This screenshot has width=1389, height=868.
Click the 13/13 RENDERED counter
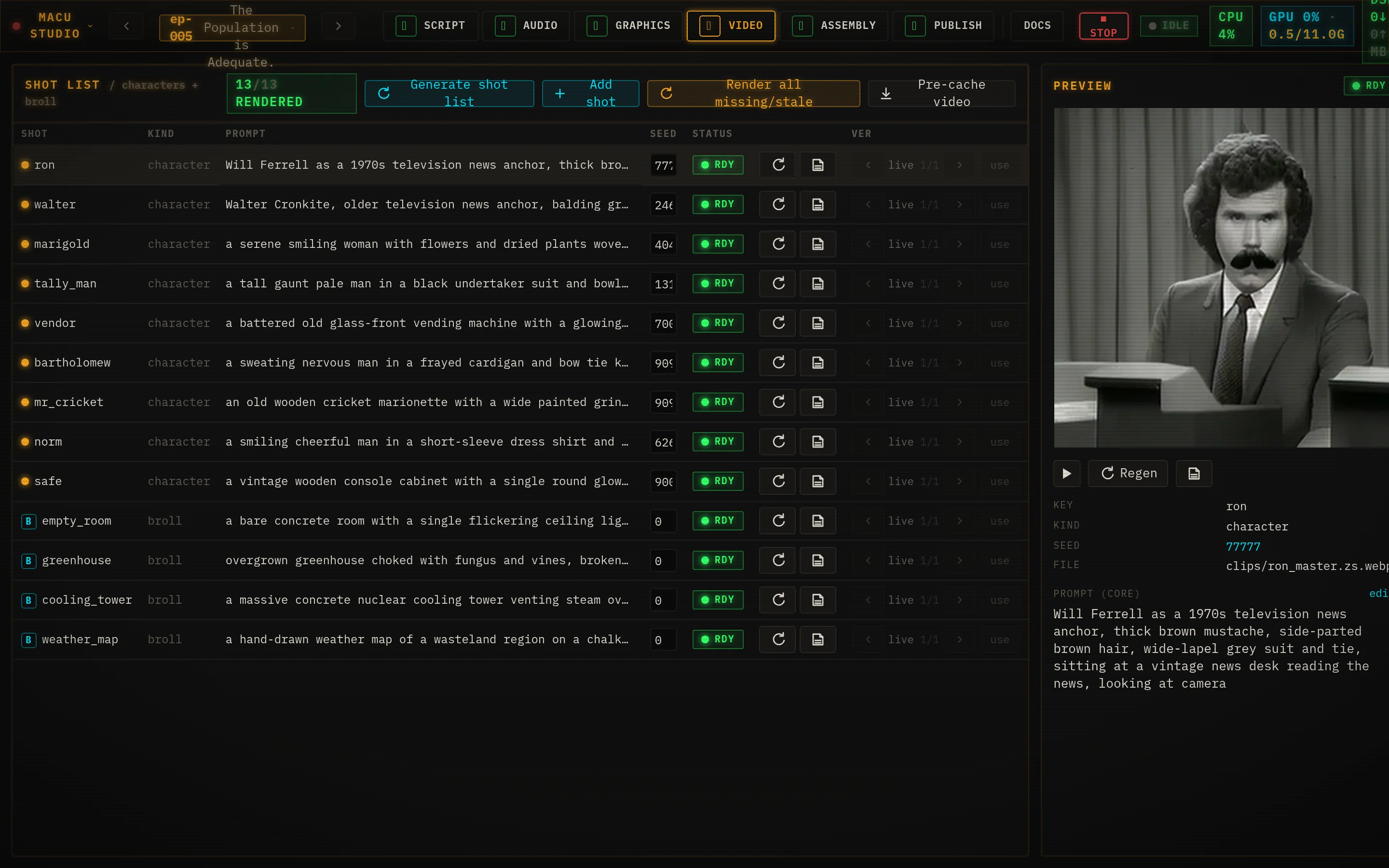292,93
